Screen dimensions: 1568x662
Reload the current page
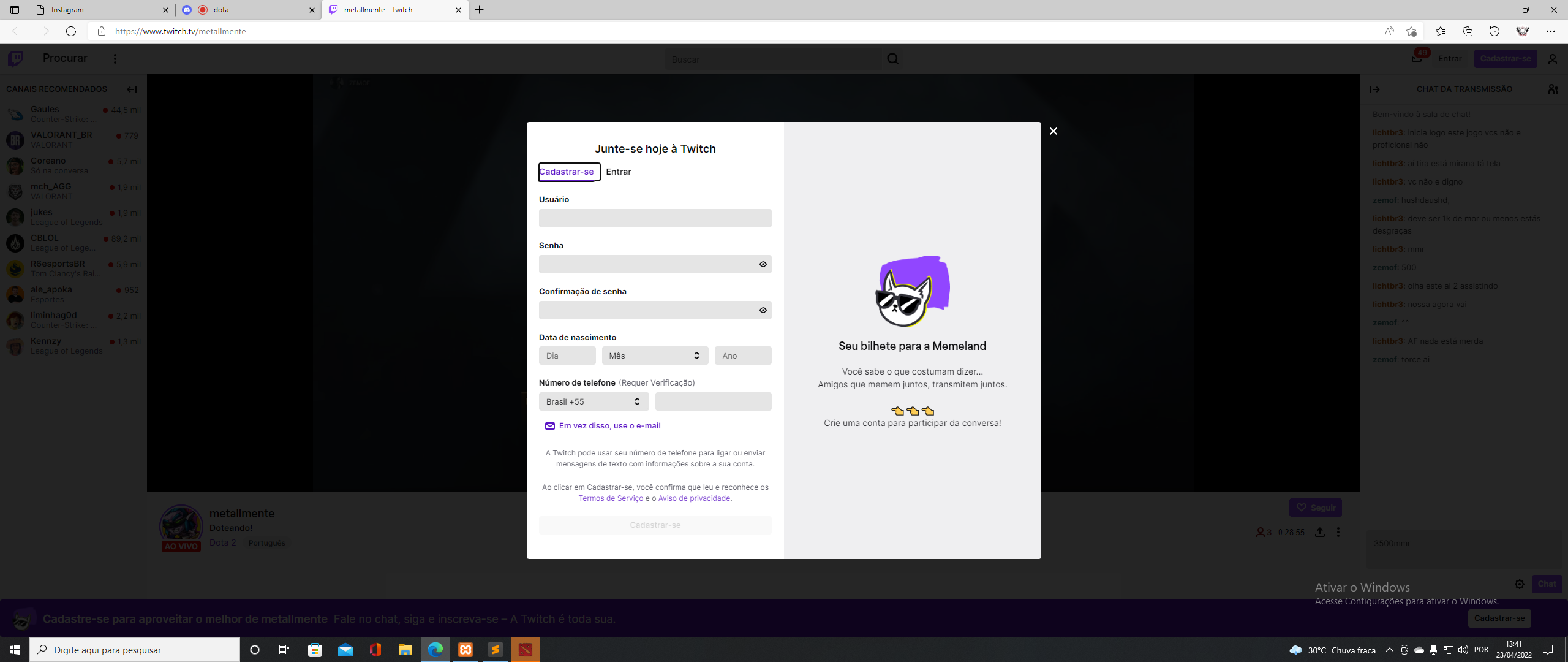pyautogui.click(x=71, y=31)
